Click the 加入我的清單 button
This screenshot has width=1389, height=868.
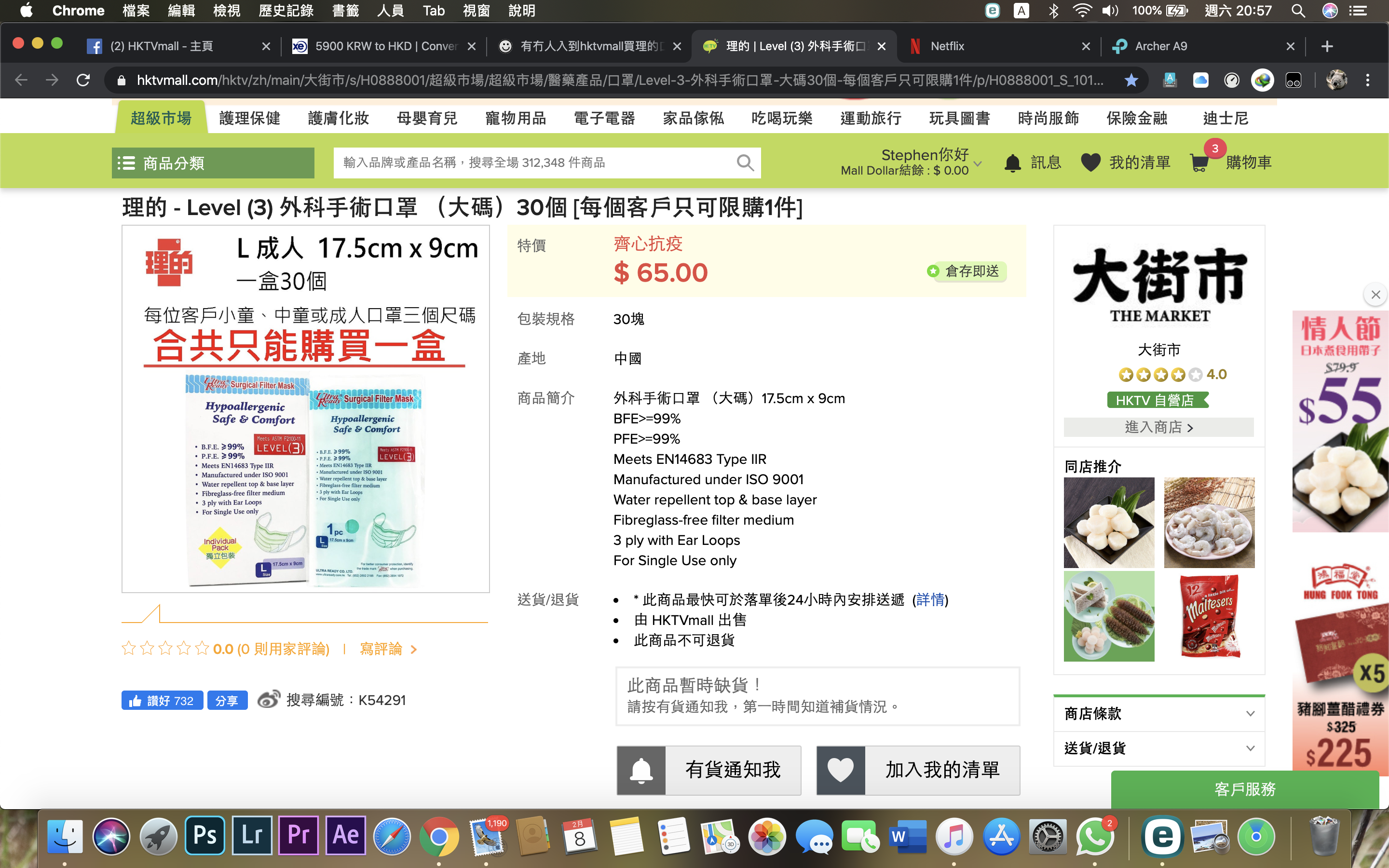click(x=918, y=770)
